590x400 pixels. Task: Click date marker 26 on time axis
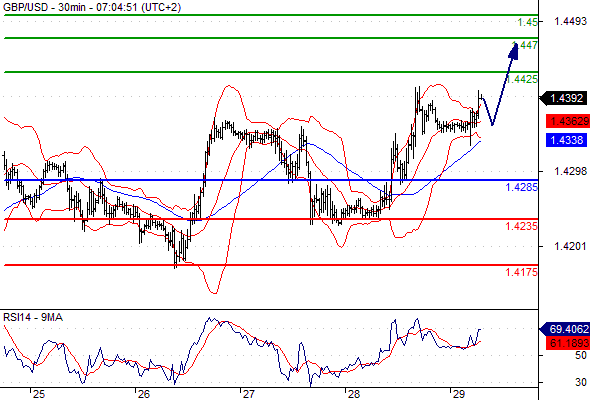click(143, 394)
